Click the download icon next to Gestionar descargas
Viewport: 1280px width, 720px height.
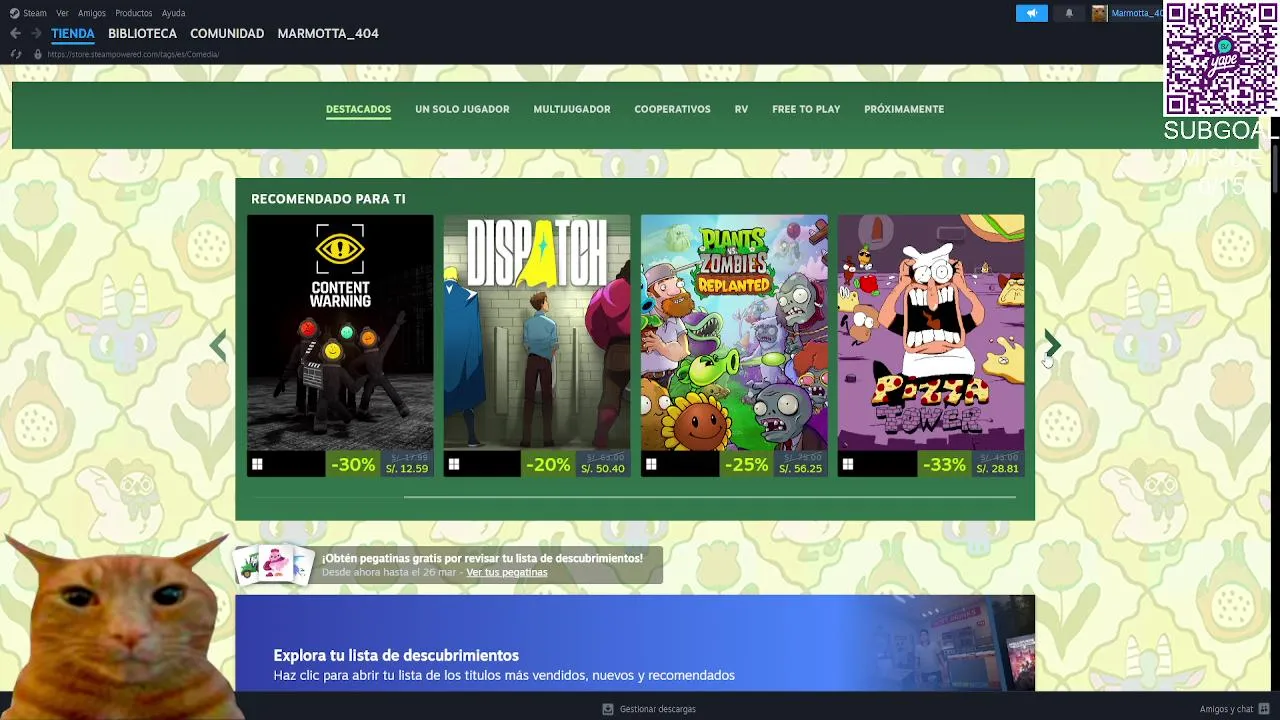607,709
